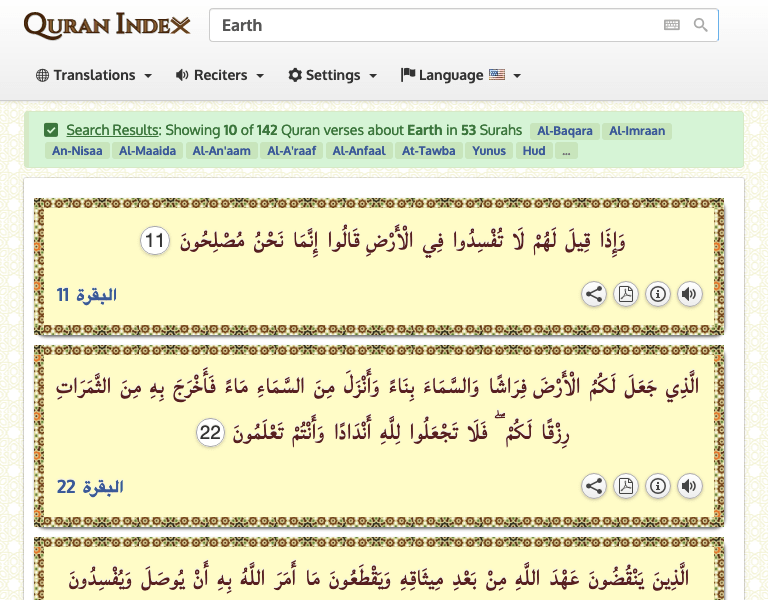Show info for verse 11
Viewport: 768px width, 600px height.
click(x=658, y=294)
